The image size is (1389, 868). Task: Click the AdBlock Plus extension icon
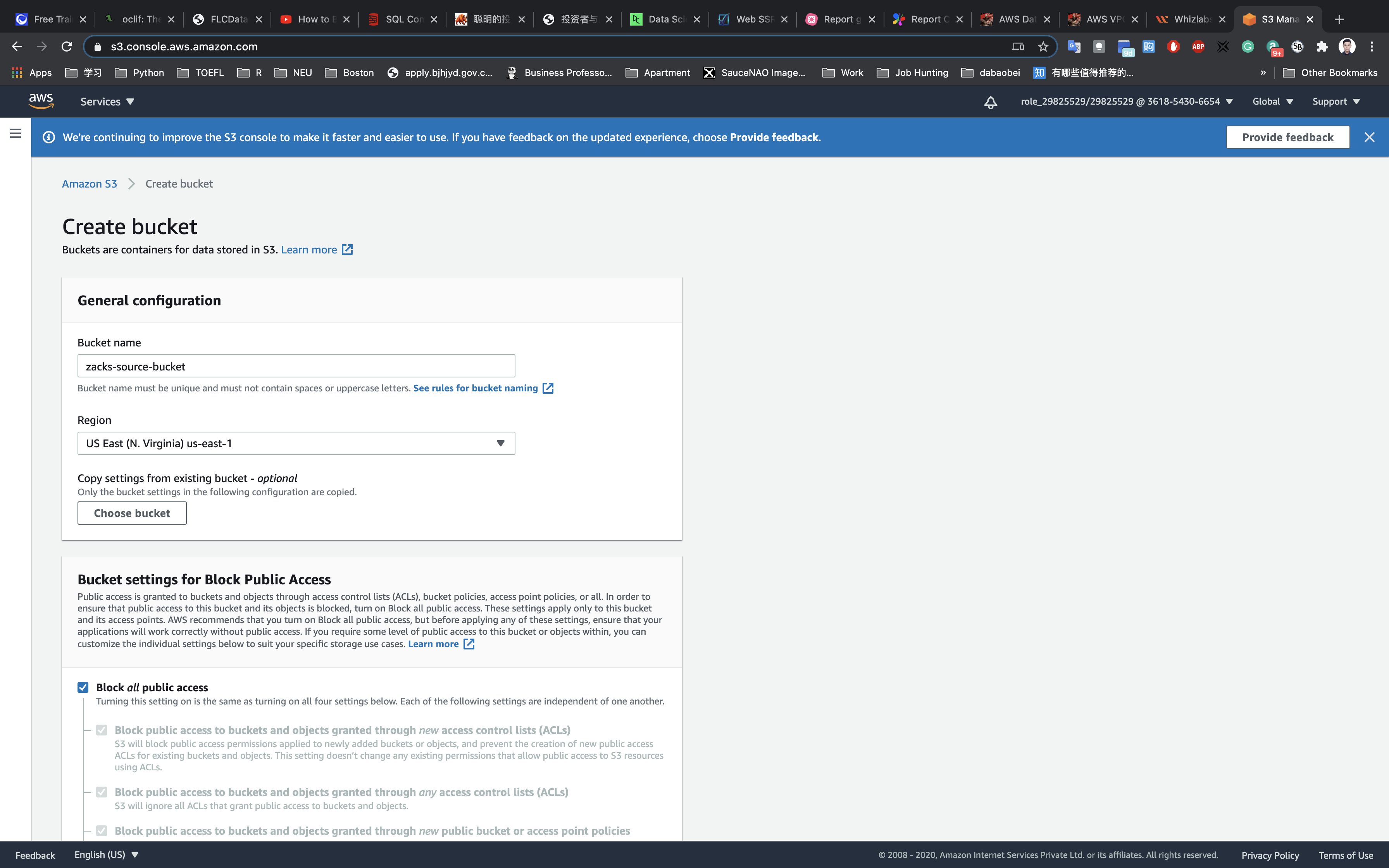click(1198, 46)
